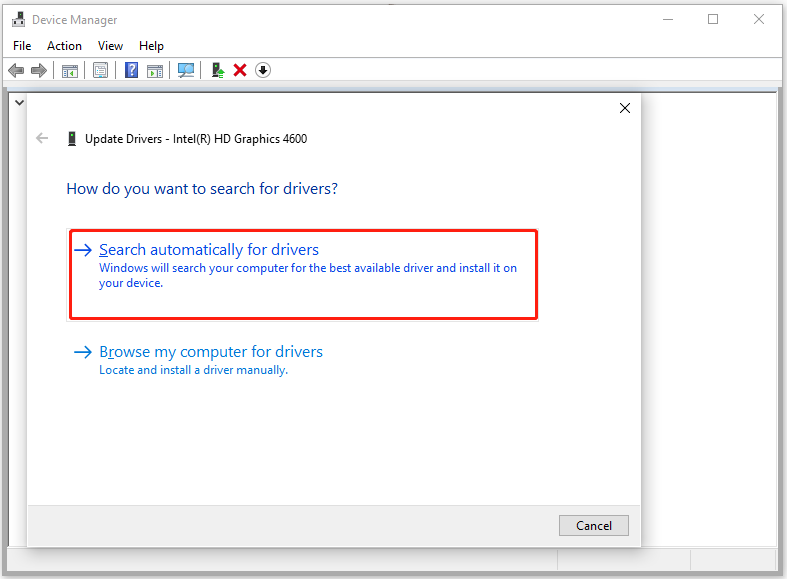The image size is (787, 579).
Task: Click the red X uninstall device icon
Action: pos(240,70)
